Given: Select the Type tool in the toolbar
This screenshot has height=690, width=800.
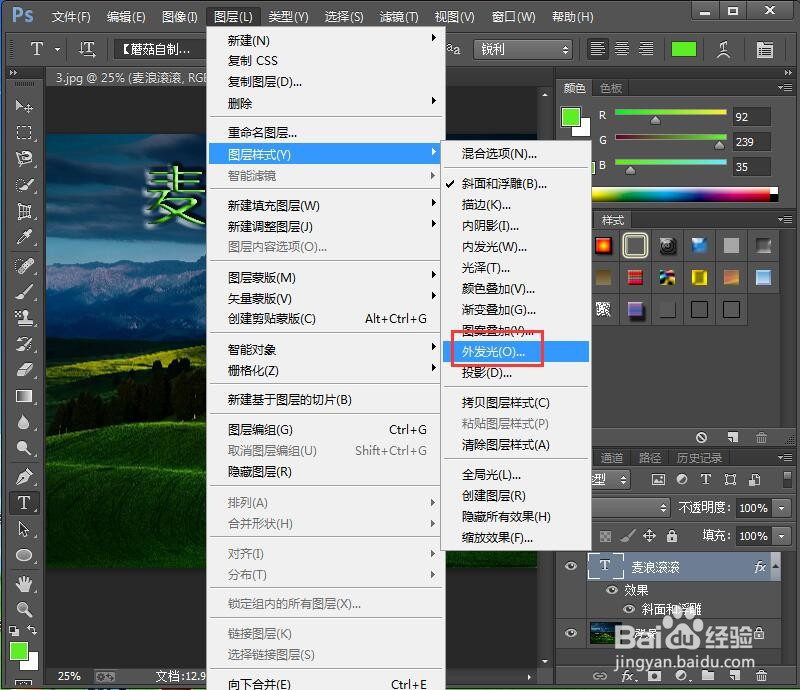Looking at the screenshot, I should click(24, 503).
